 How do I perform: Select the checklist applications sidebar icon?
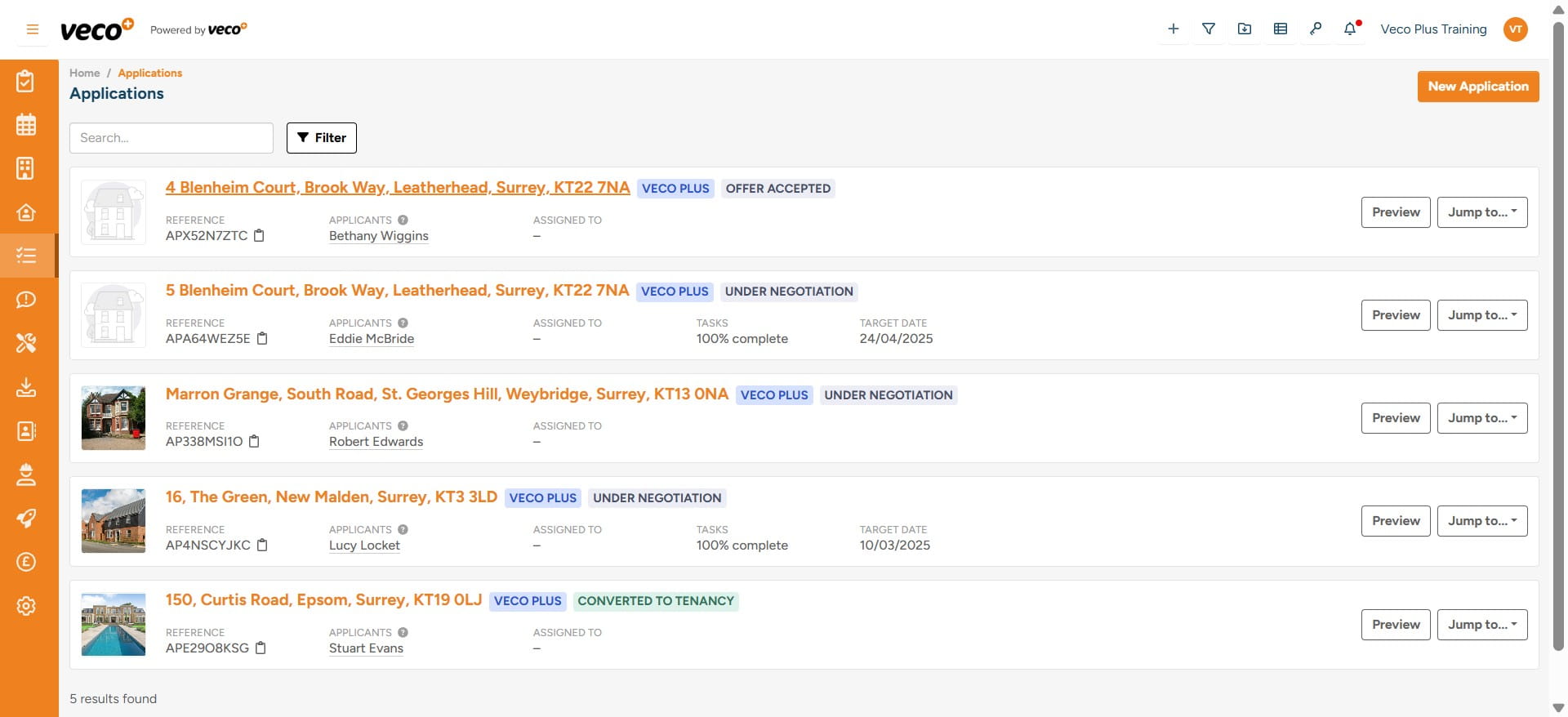[26, 256]
